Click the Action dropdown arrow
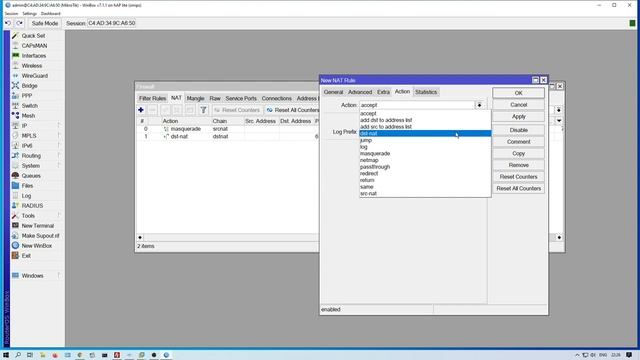Screen dimensions: 640x360 479,105
